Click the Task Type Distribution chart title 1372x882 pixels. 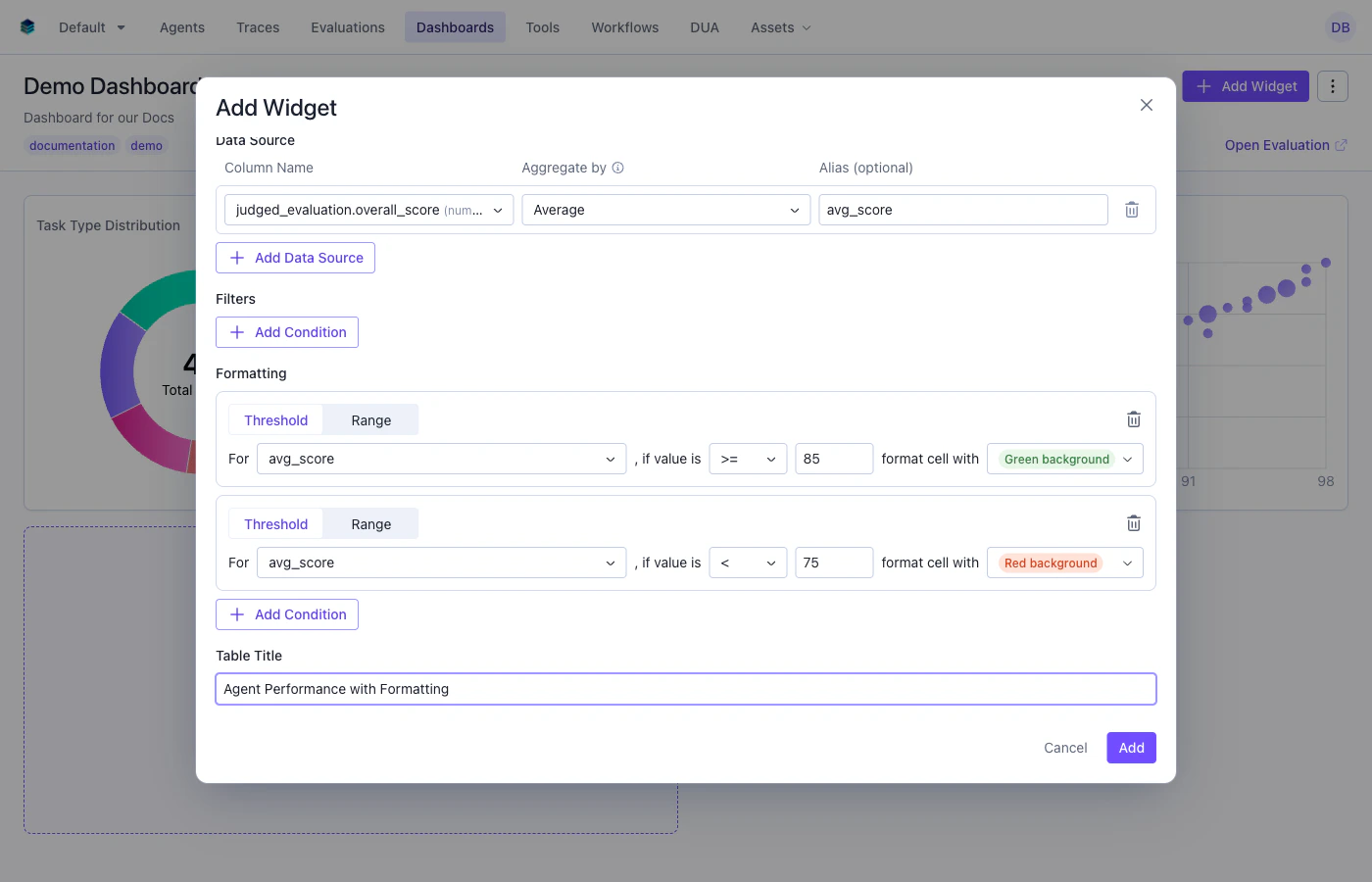[x=109, y=225]
